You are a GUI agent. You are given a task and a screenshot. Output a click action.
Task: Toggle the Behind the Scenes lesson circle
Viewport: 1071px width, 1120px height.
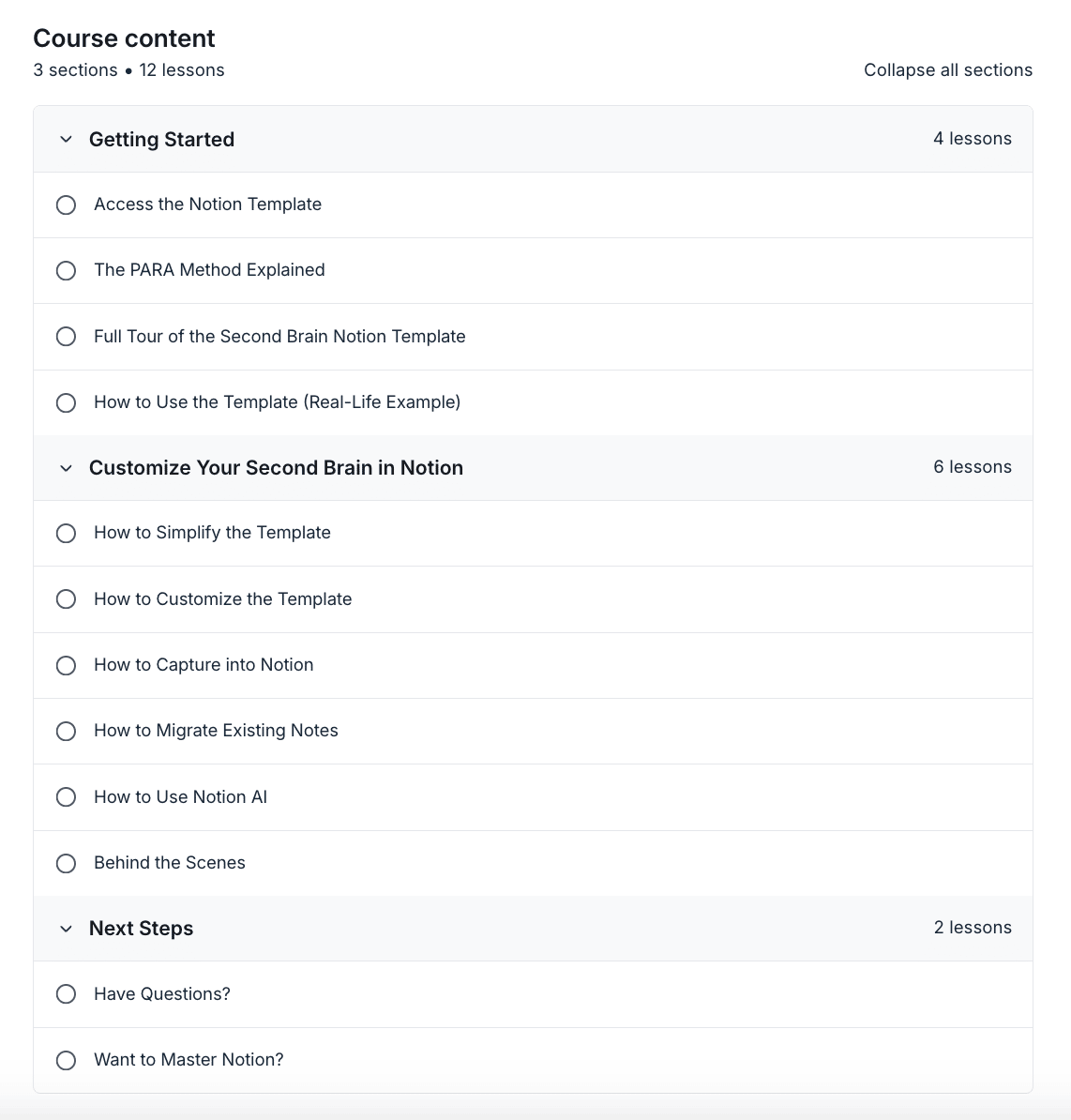(x=66, y=864)
